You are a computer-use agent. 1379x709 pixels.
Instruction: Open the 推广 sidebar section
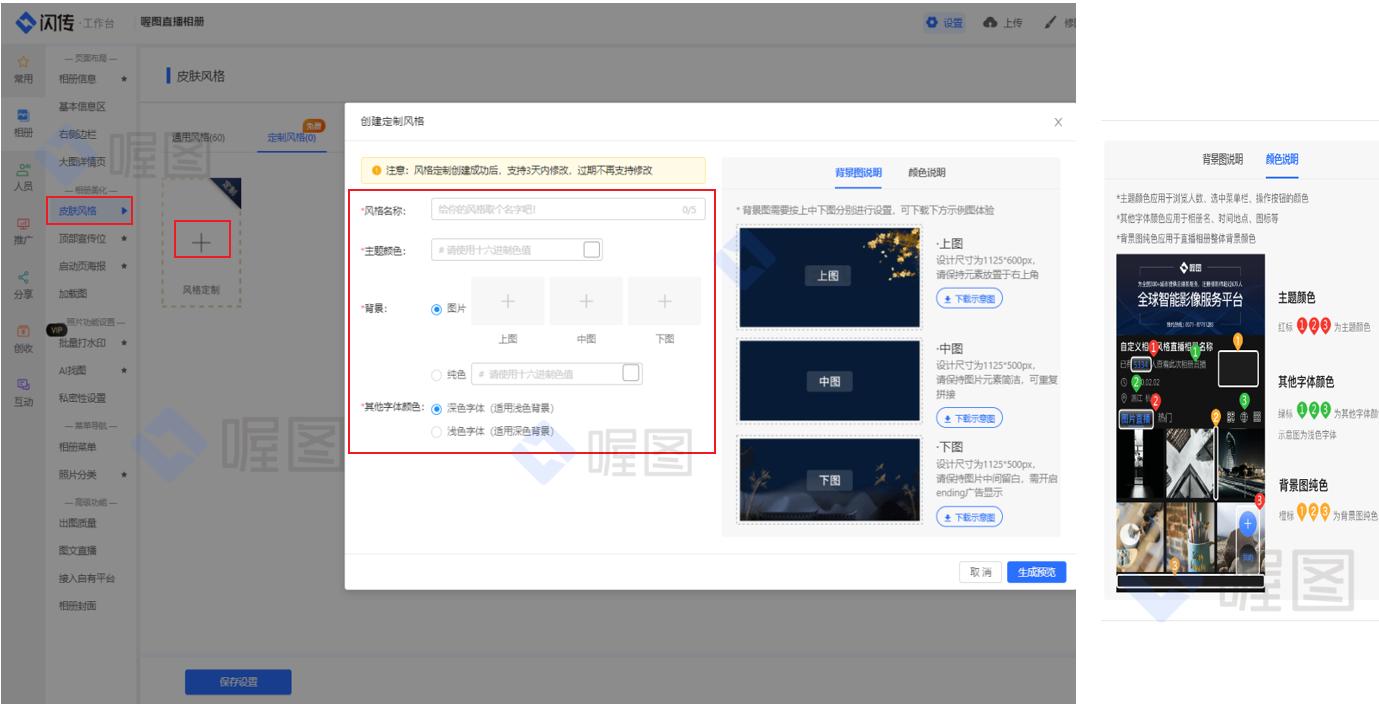tap(22, 232)
